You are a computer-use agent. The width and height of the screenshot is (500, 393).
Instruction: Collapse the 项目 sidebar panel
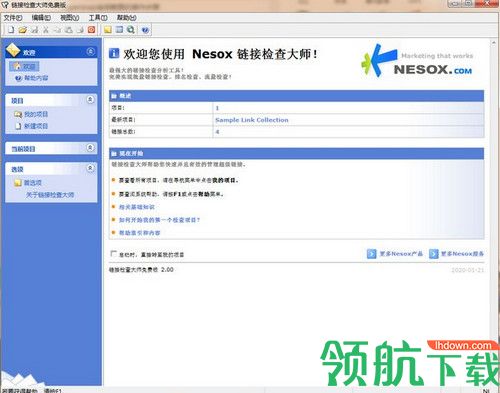tap(90, 99)
